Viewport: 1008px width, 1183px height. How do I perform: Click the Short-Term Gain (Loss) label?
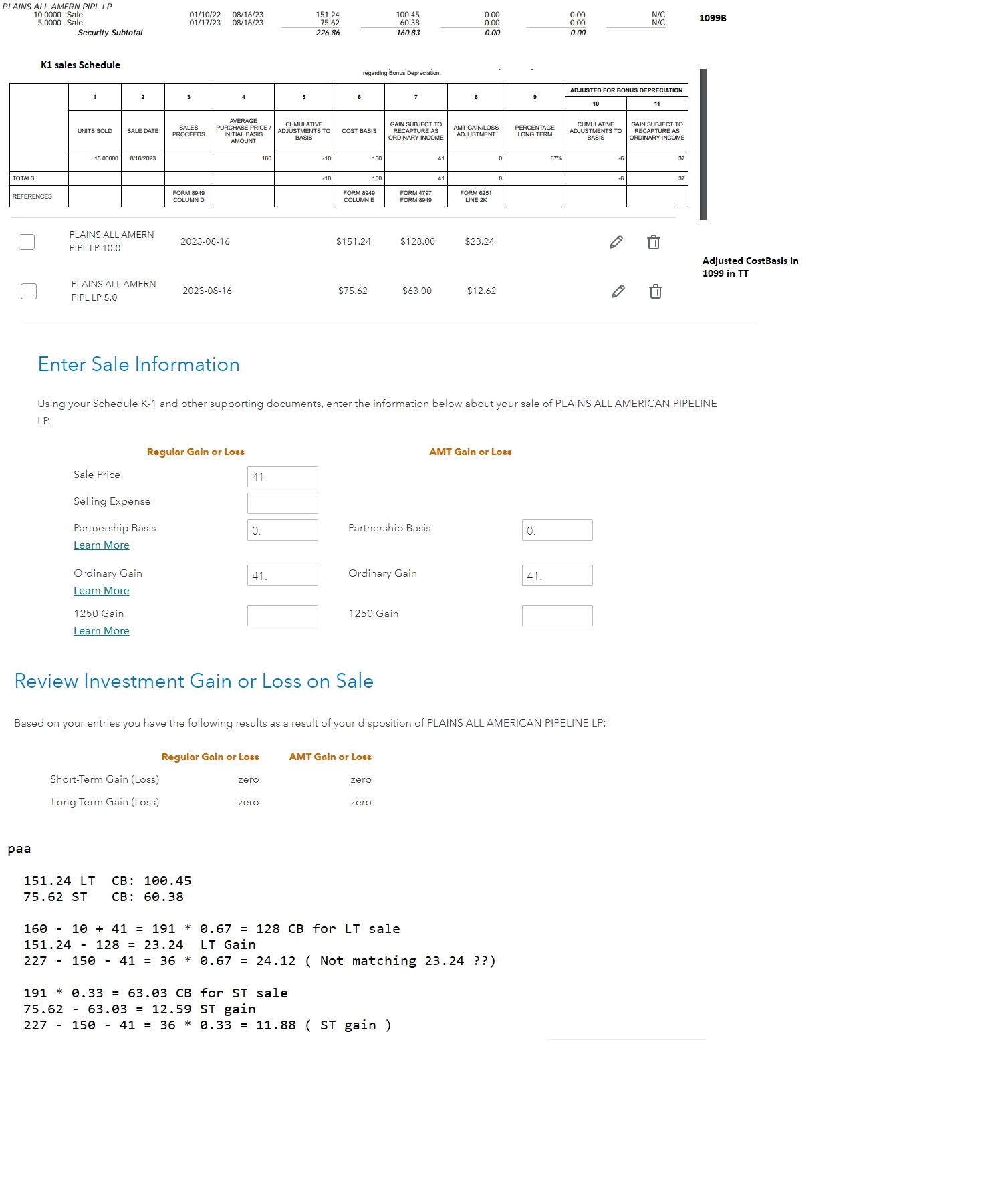(x=105, y=779)
